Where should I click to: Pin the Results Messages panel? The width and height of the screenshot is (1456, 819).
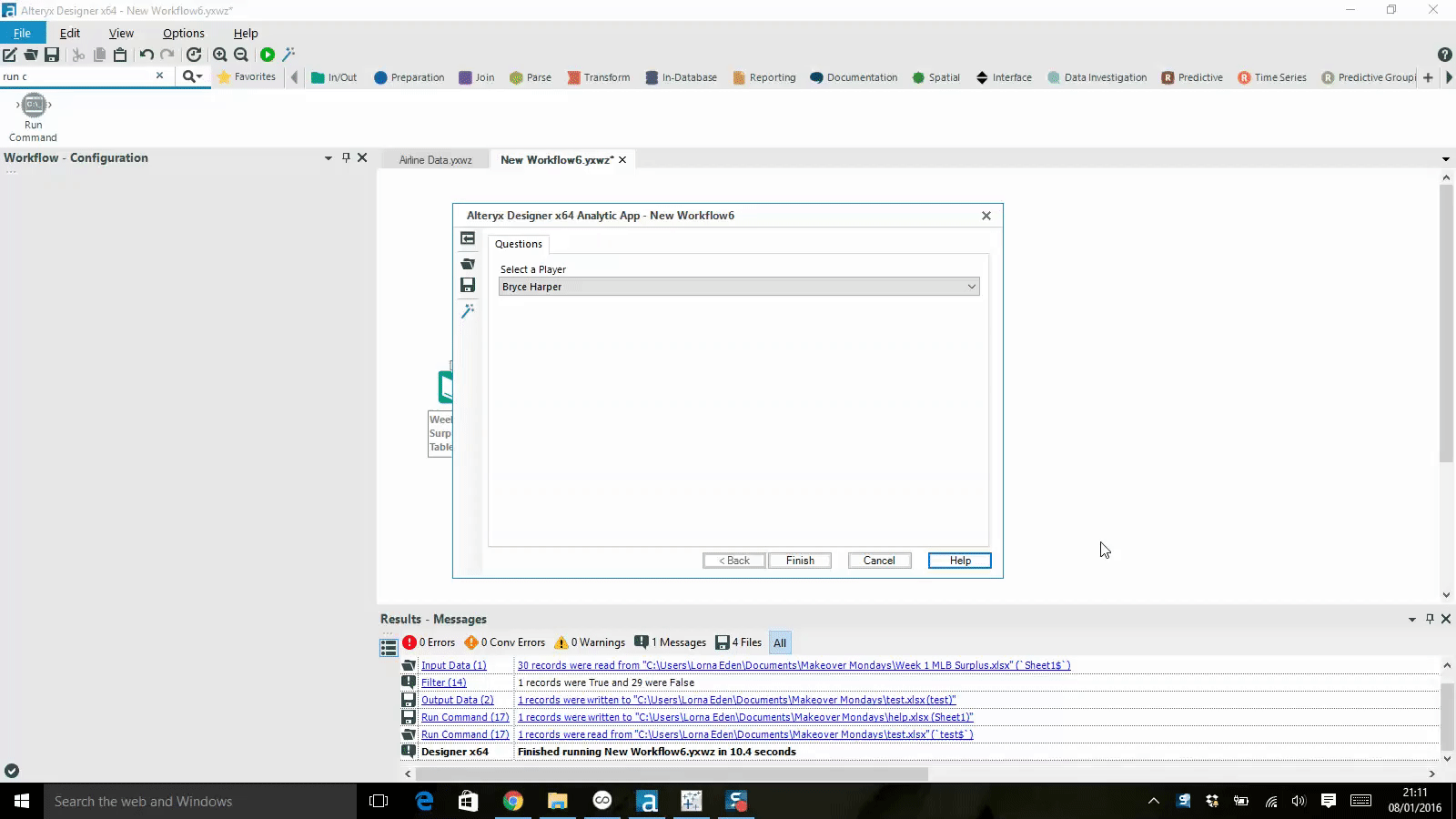click(1430, 619)
